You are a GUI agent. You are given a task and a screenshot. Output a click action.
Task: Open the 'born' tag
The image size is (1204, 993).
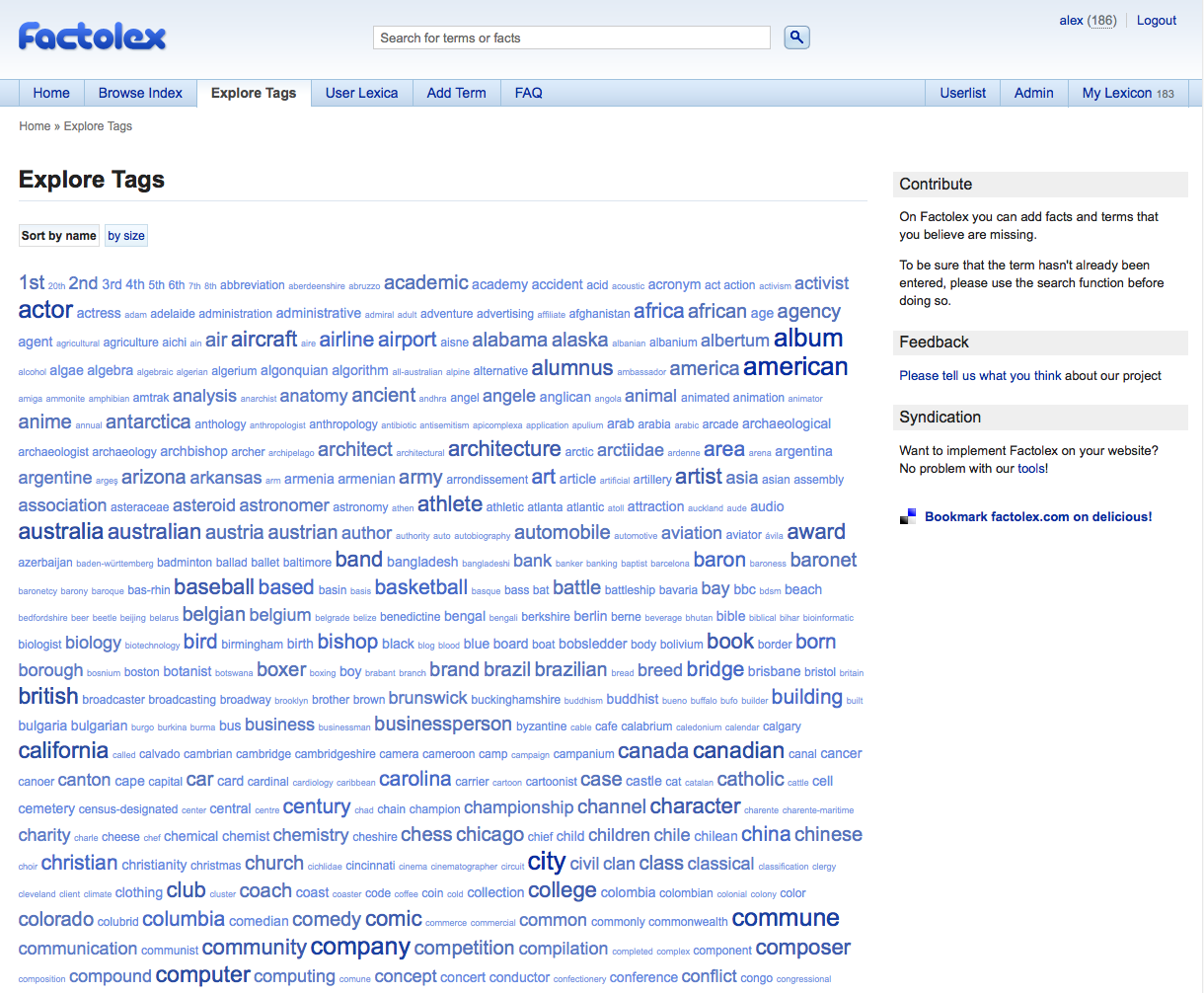pyautogui.click(x=816, y=643)
